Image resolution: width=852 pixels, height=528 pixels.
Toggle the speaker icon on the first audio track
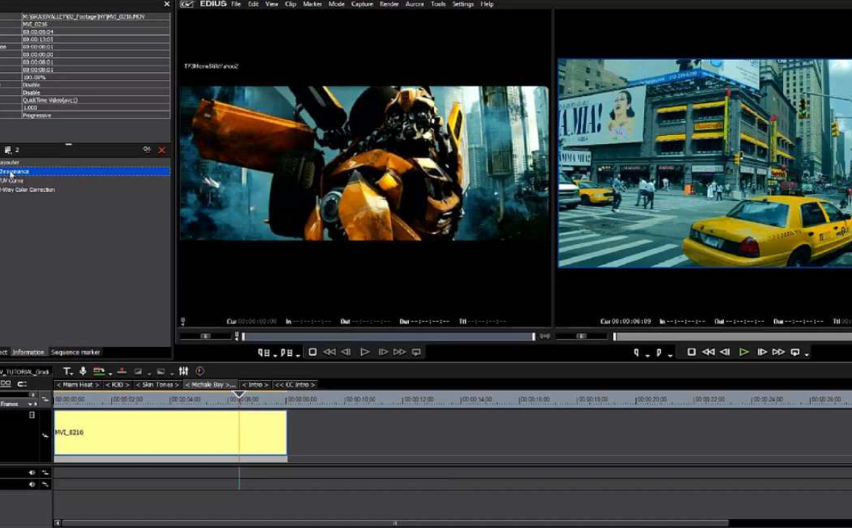point(32,472)
